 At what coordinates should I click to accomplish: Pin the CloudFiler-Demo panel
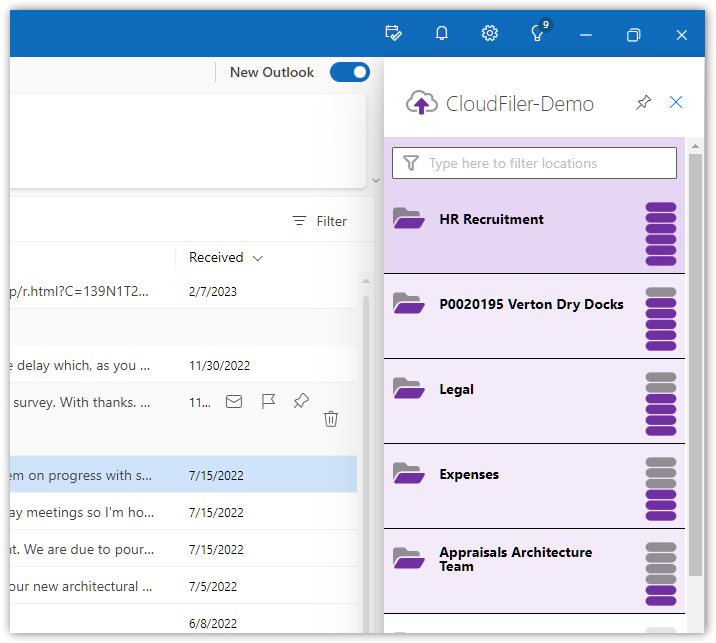click(x=644, y=103)
